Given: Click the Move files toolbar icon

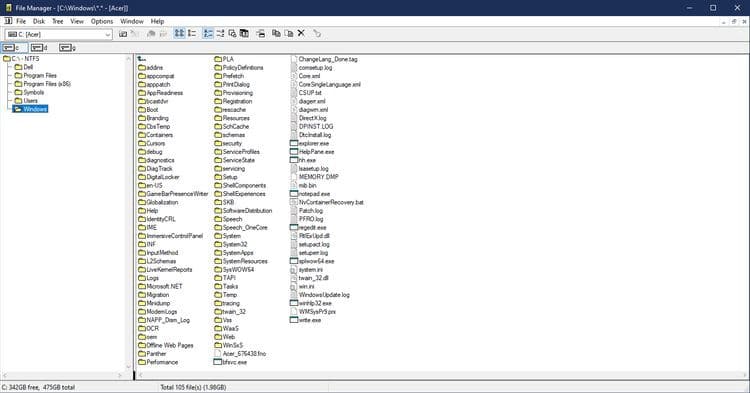Looking at the screenshot, I should pyautogui.click(x=288, y=33).
